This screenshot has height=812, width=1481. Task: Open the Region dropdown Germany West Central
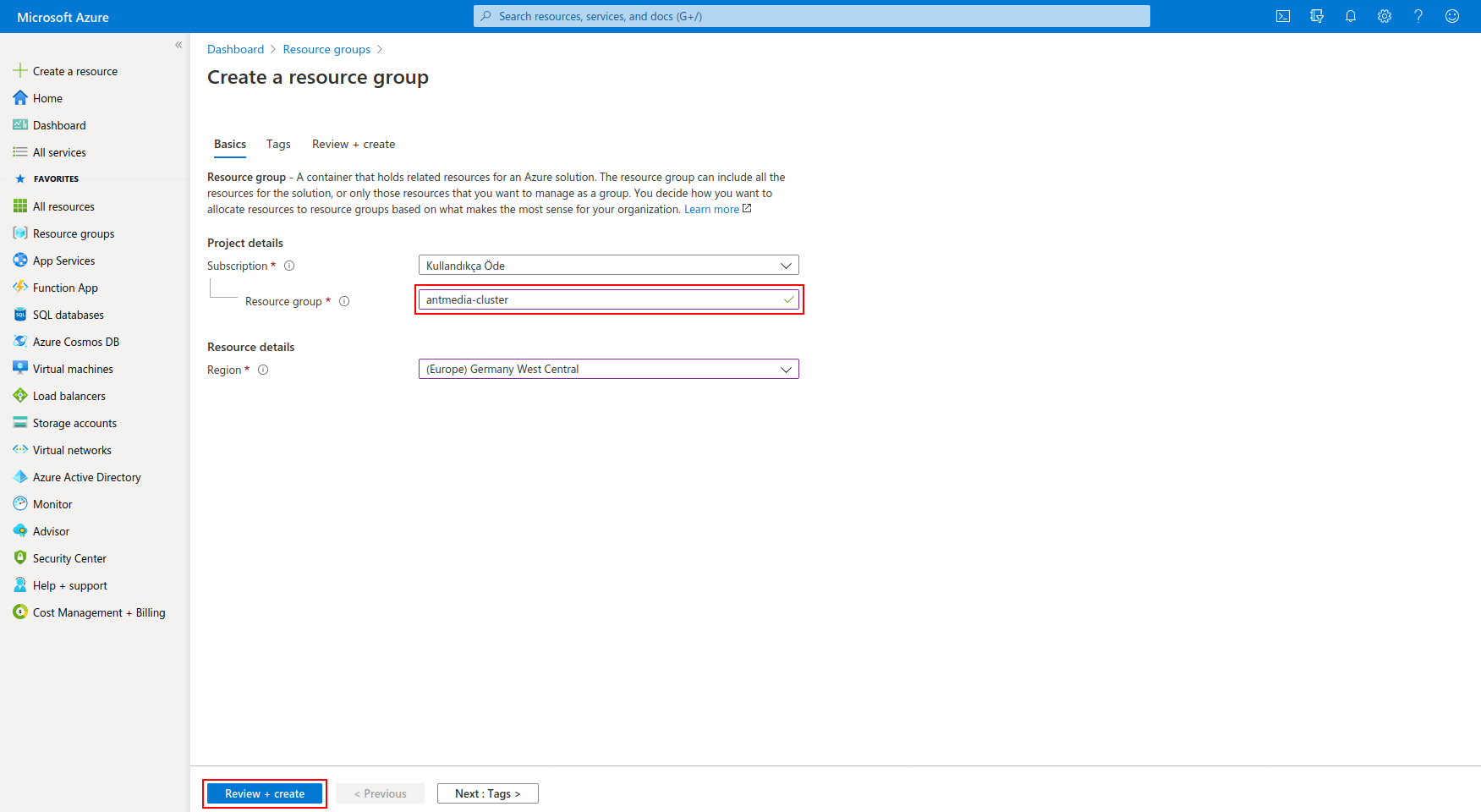pos(609,369)
